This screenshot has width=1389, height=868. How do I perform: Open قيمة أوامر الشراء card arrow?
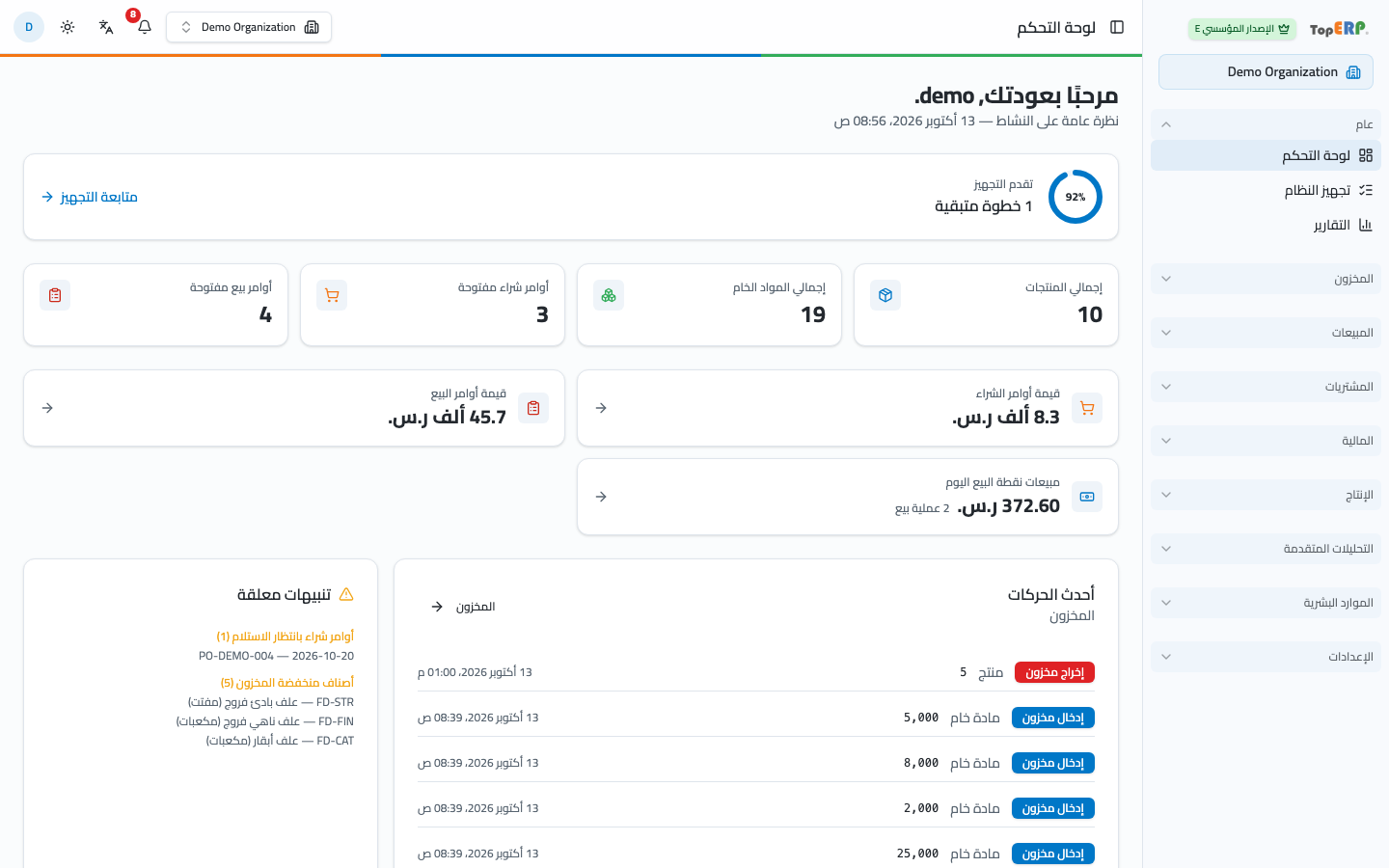601,408
